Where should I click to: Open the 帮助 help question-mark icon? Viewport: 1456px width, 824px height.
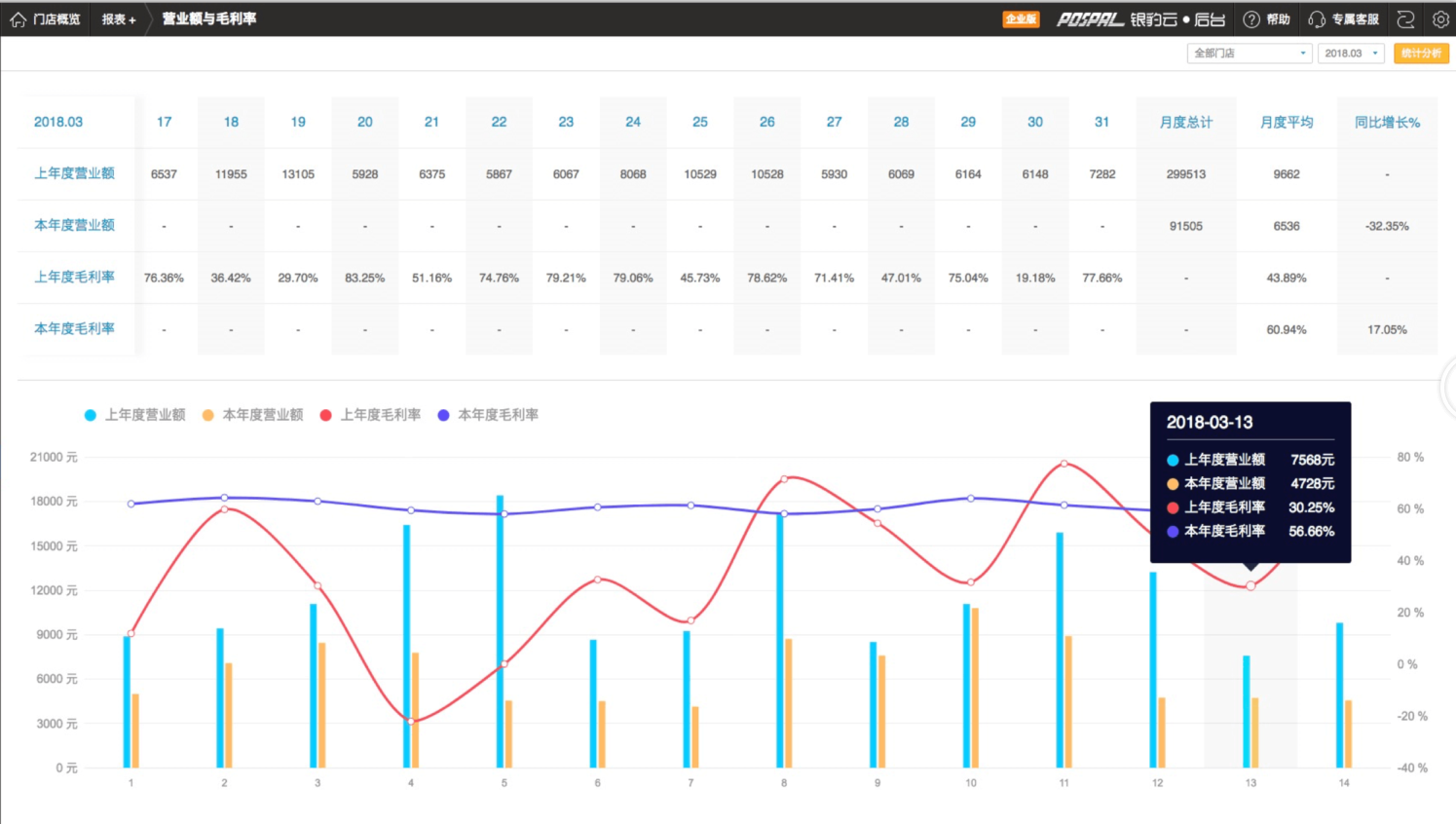pyautogui.click(x=1251, y=19)
